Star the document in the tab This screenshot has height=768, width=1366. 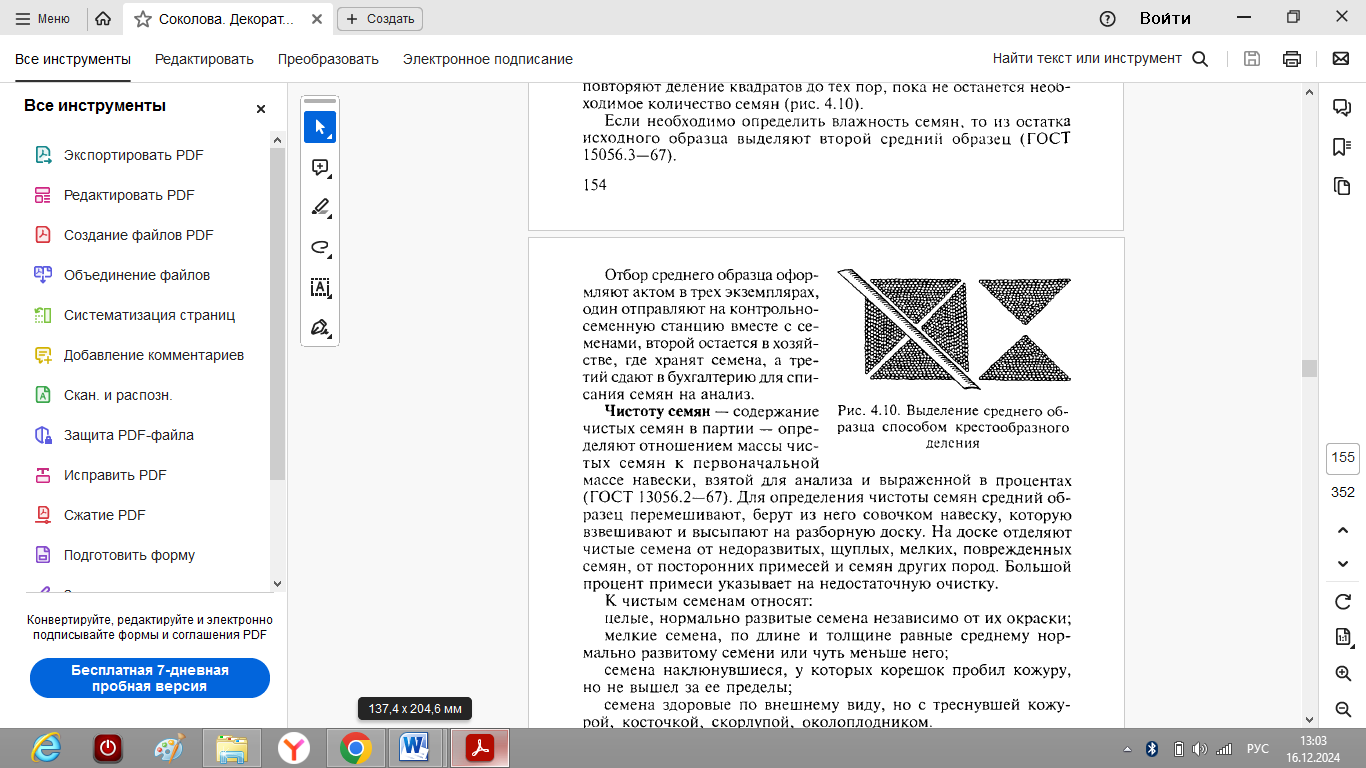pos(143,18)
